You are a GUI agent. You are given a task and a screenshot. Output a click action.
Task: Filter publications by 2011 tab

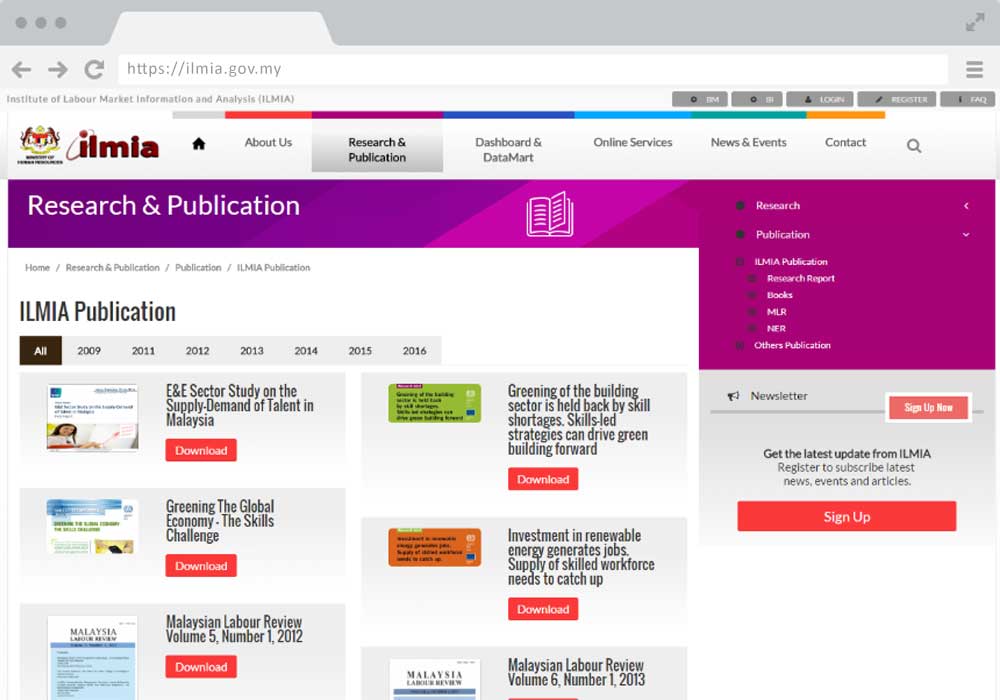(x=143, y=351)
